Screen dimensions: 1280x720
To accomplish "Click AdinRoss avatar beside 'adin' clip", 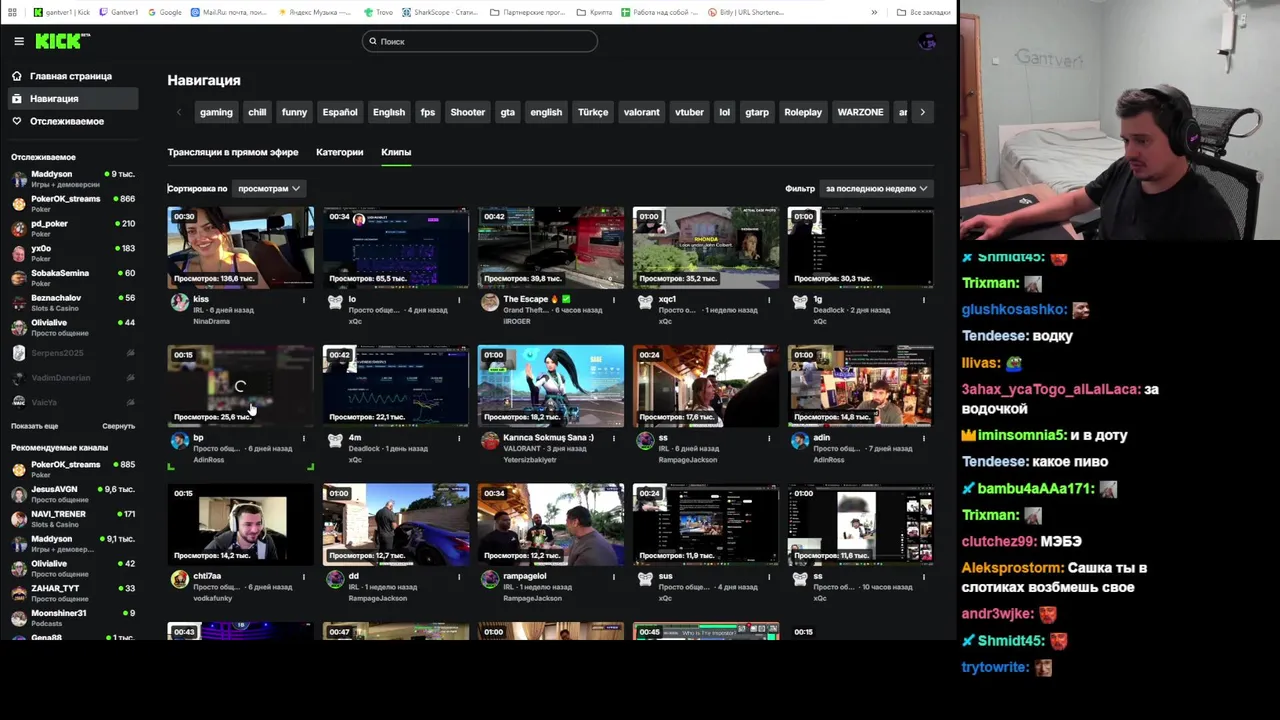I will [800, 440].
